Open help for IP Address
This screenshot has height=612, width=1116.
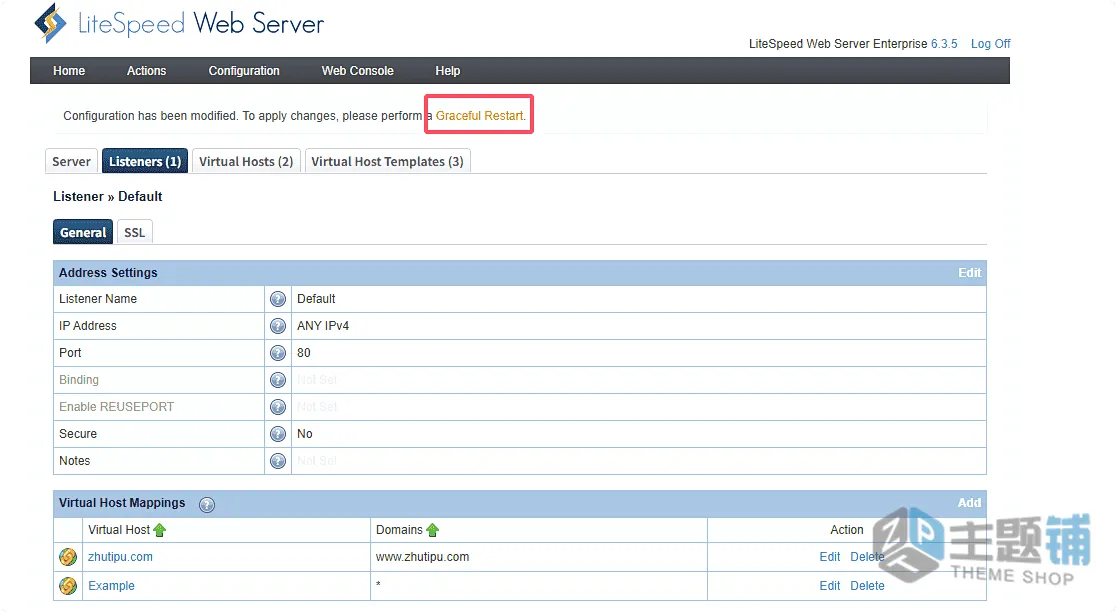pos(278,326)
